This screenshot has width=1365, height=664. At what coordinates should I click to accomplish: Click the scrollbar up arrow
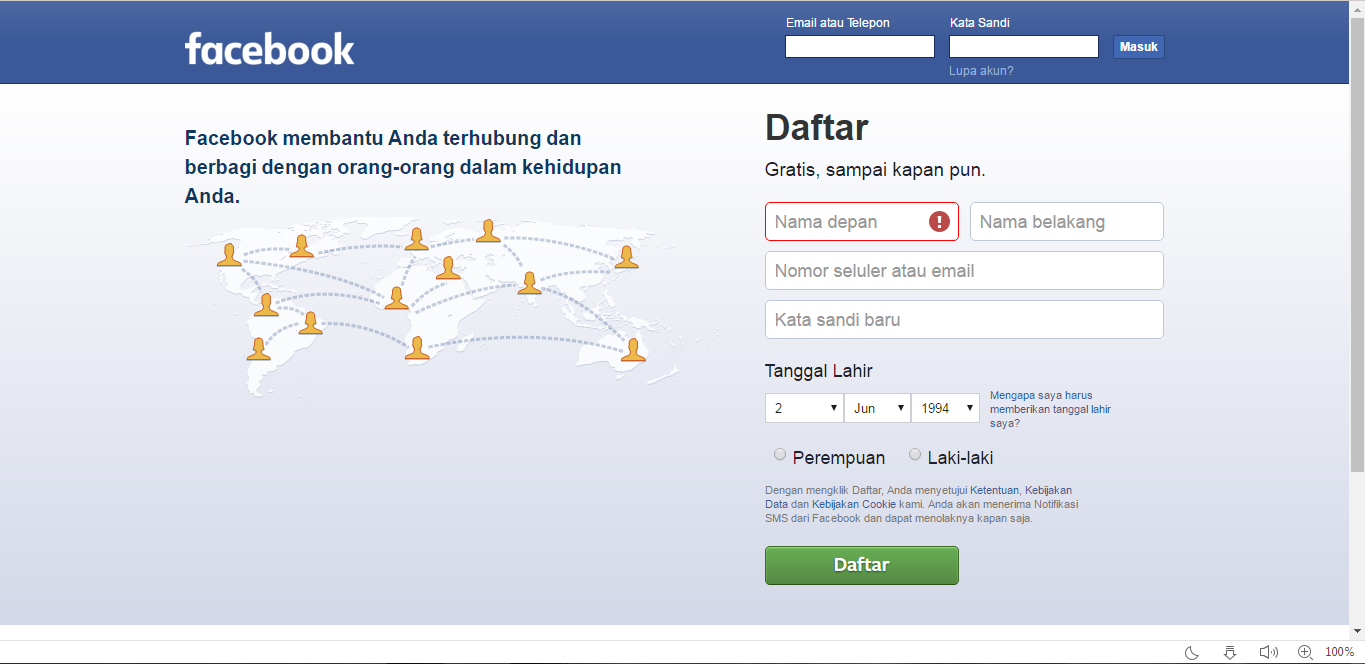click(1356, 8)
